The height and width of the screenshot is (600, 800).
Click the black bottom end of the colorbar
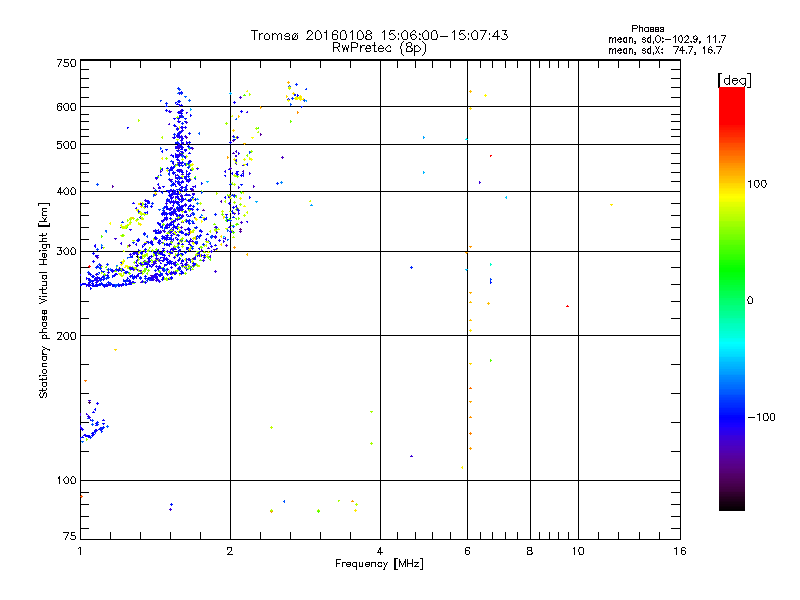(x=732, y=503)
